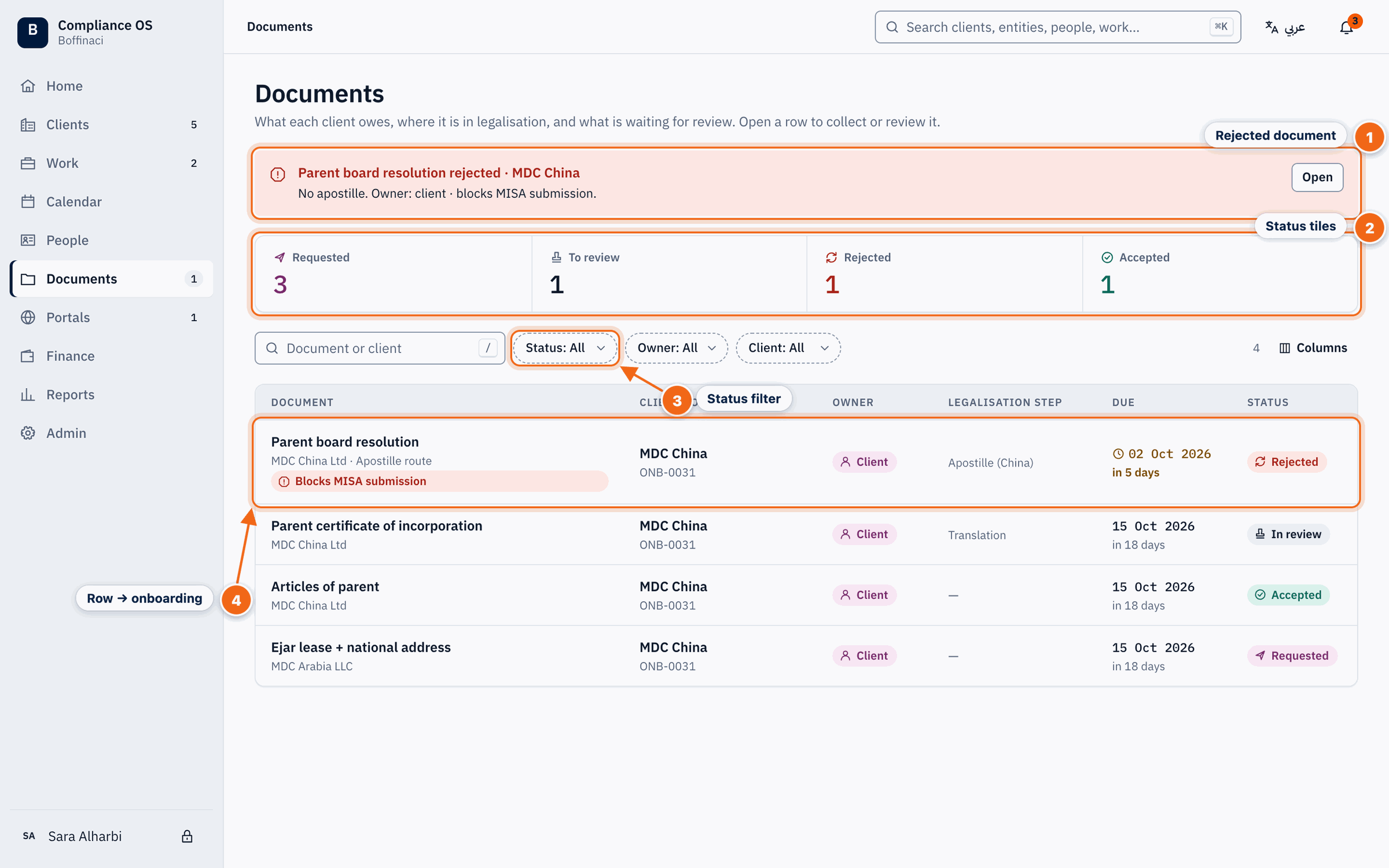The width and height of the screenshot is (1389, 868).
Task: Open Ejar lease + national address row
Action: [806, 656]
